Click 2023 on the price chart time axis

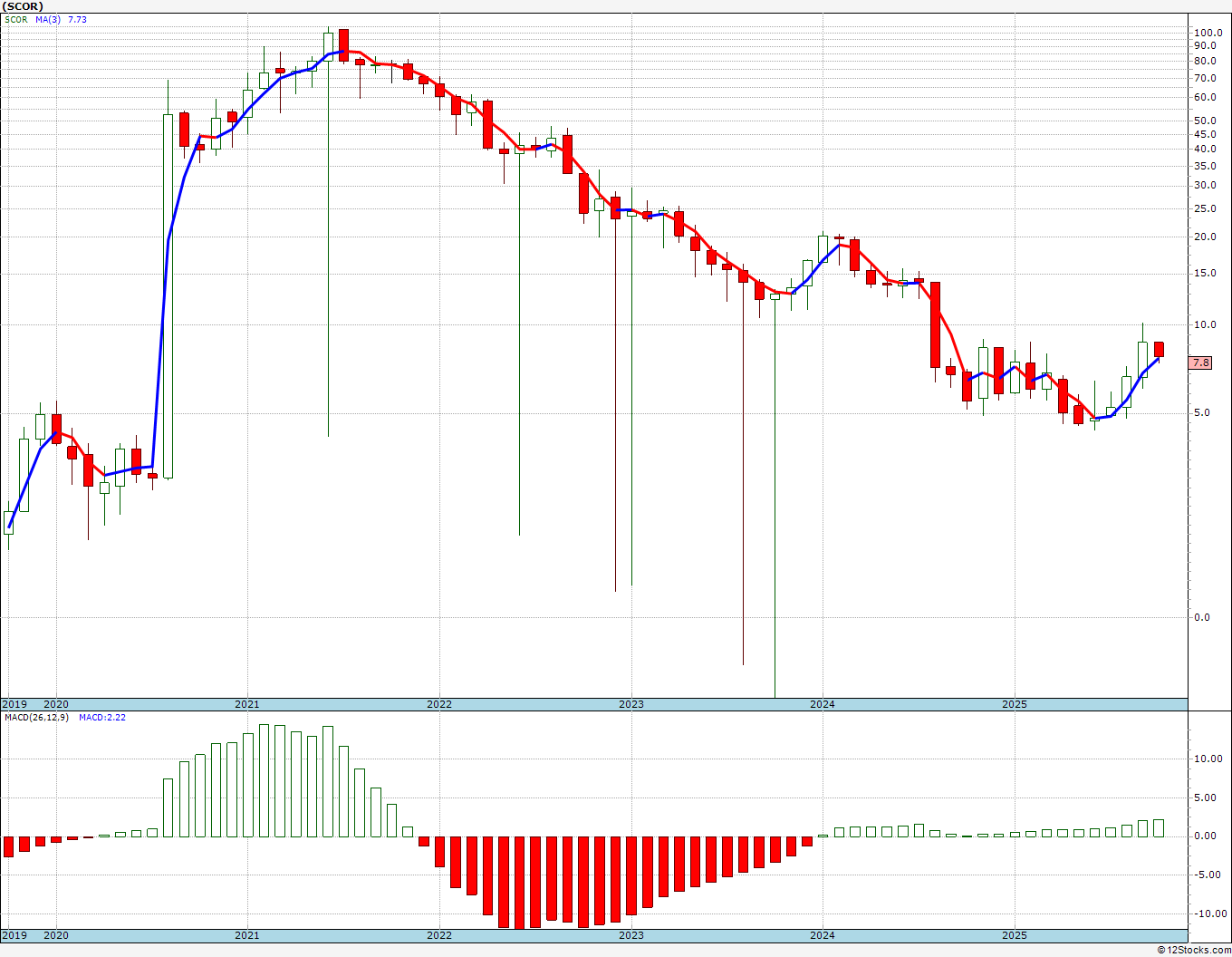click(631, 704)
